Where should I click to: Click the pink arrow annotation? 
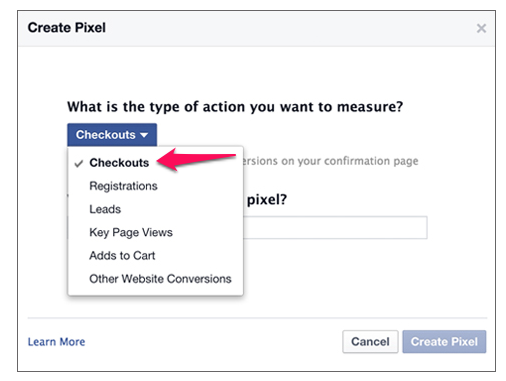[x=196, y=159]
